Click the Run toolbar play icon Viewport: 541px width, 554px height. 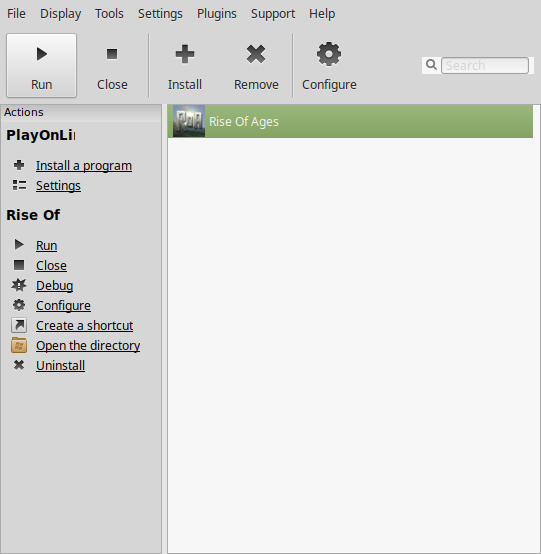(42, 54)
